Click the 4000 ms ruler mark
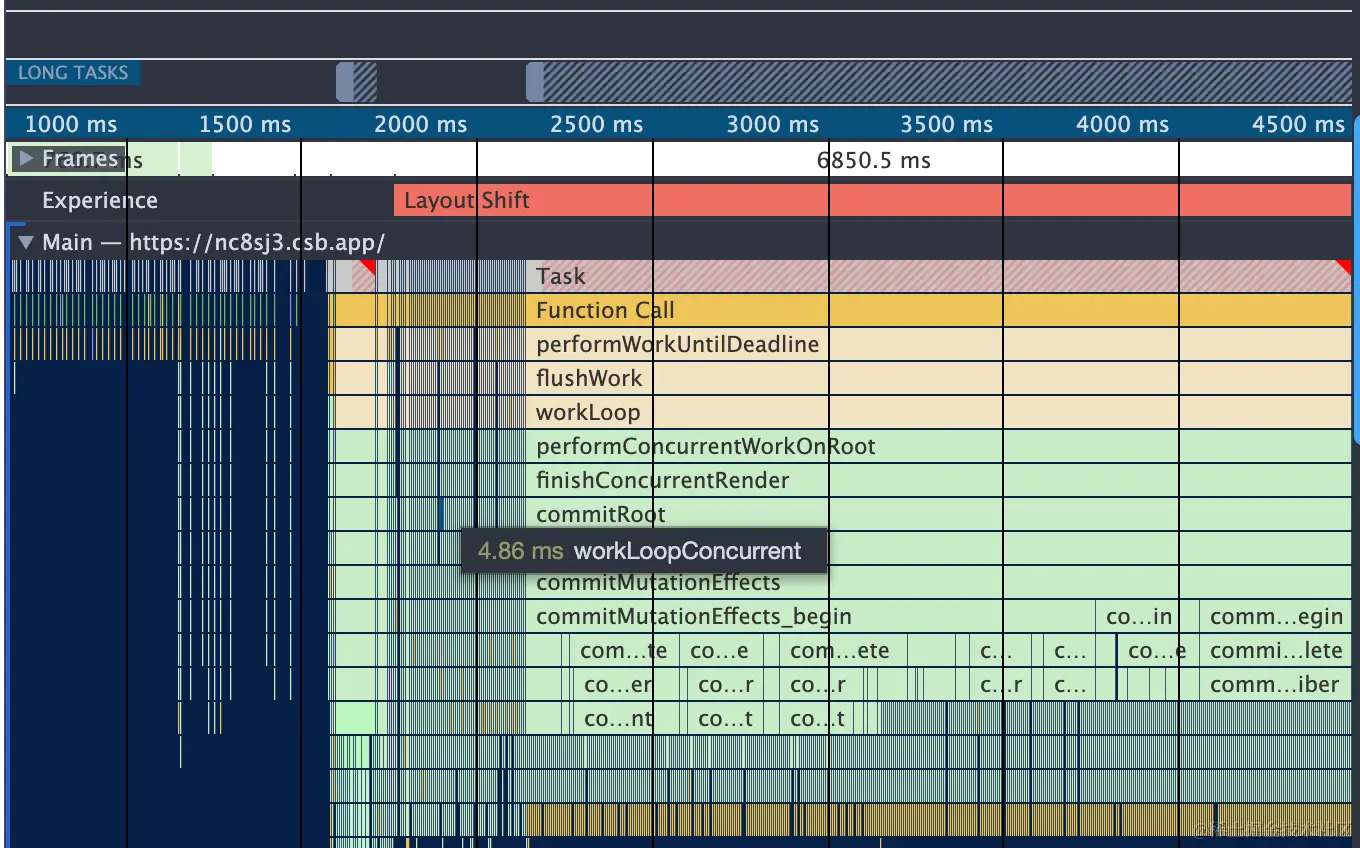The width and height of the screenshot is (1360, 848). coord(1123,124)
